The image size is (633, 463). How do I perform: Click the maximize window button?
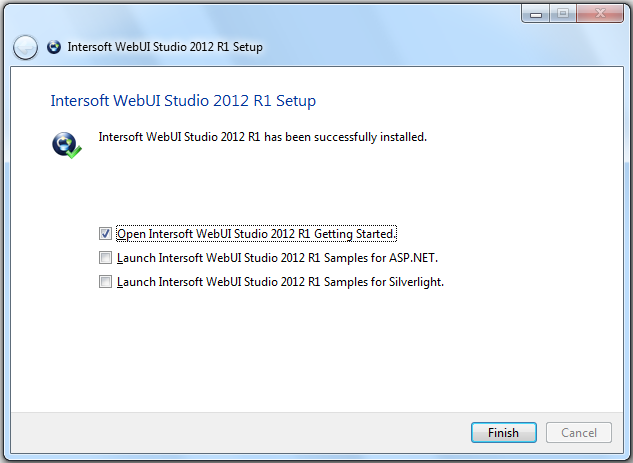click(x=562, y=13)
